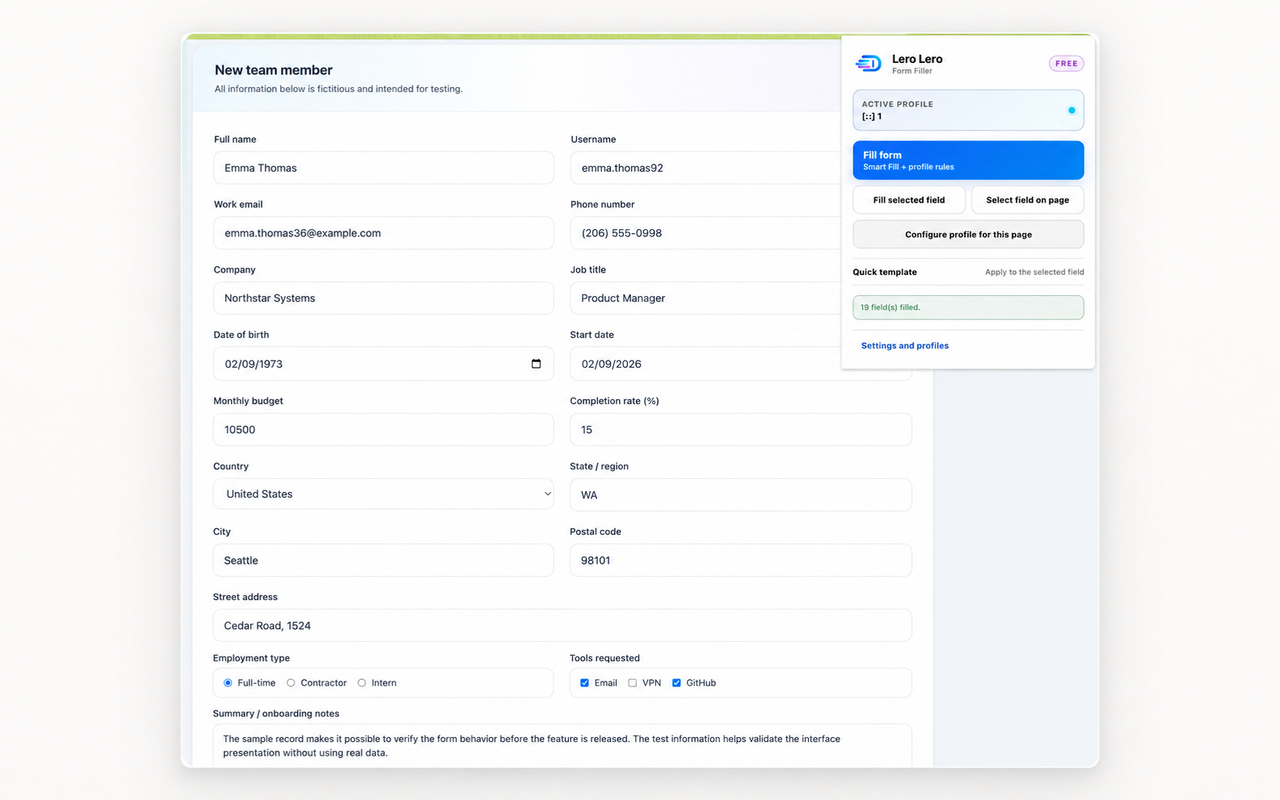Open the Country dropdown

point(384,494)
